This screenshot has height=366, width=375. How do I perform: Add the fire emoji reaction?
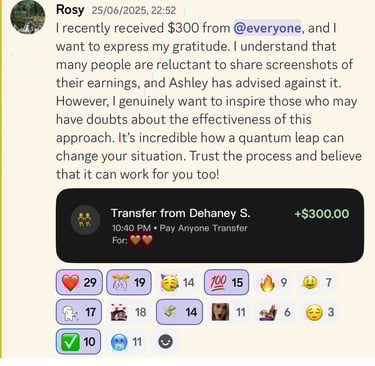click(273, 282)
